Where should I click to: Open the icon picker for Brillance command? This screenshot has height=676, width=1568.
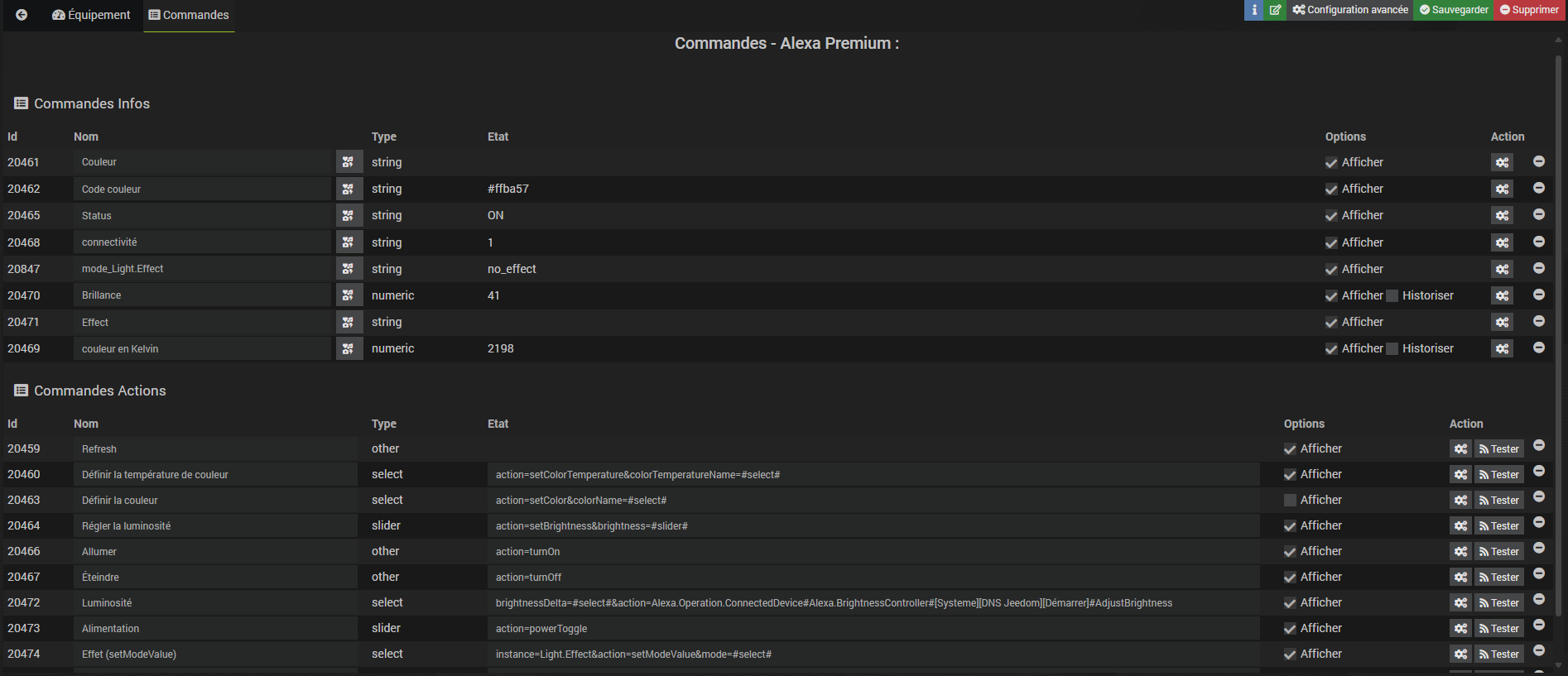[x=349, y=295]
